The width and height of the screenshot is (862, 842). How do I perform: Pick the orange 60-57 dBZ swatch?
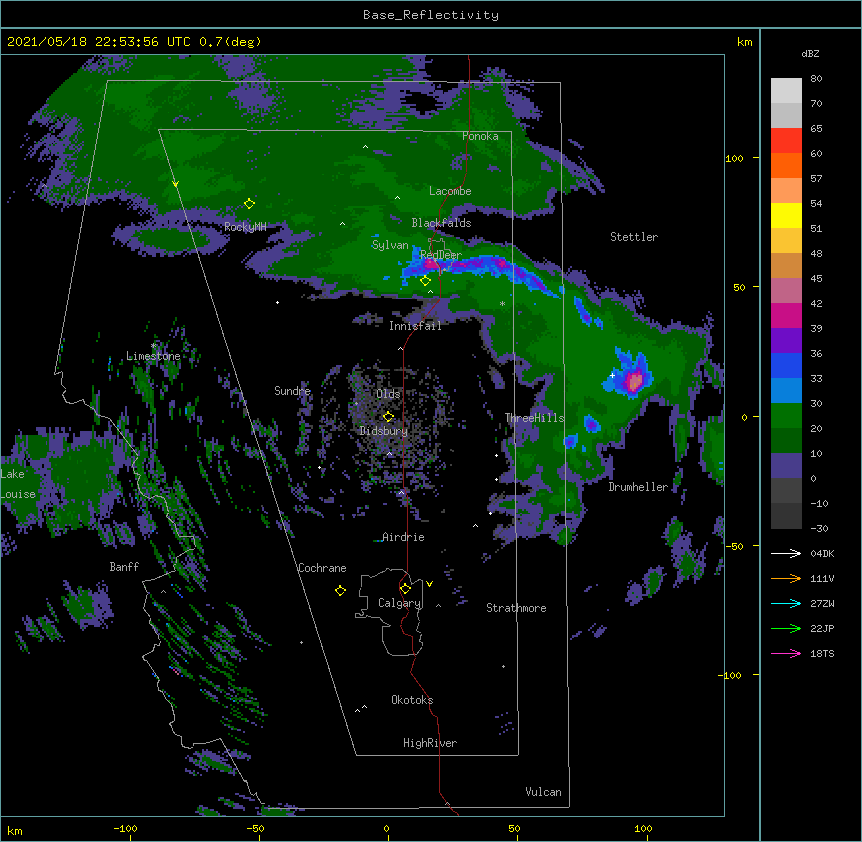786,165
